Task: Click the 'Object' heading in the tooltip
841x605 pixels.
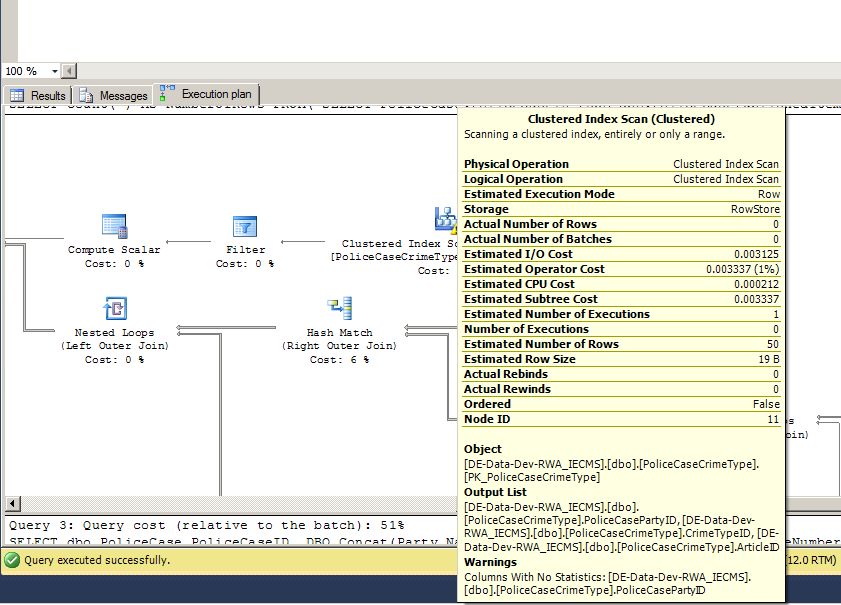Action: 483,449
